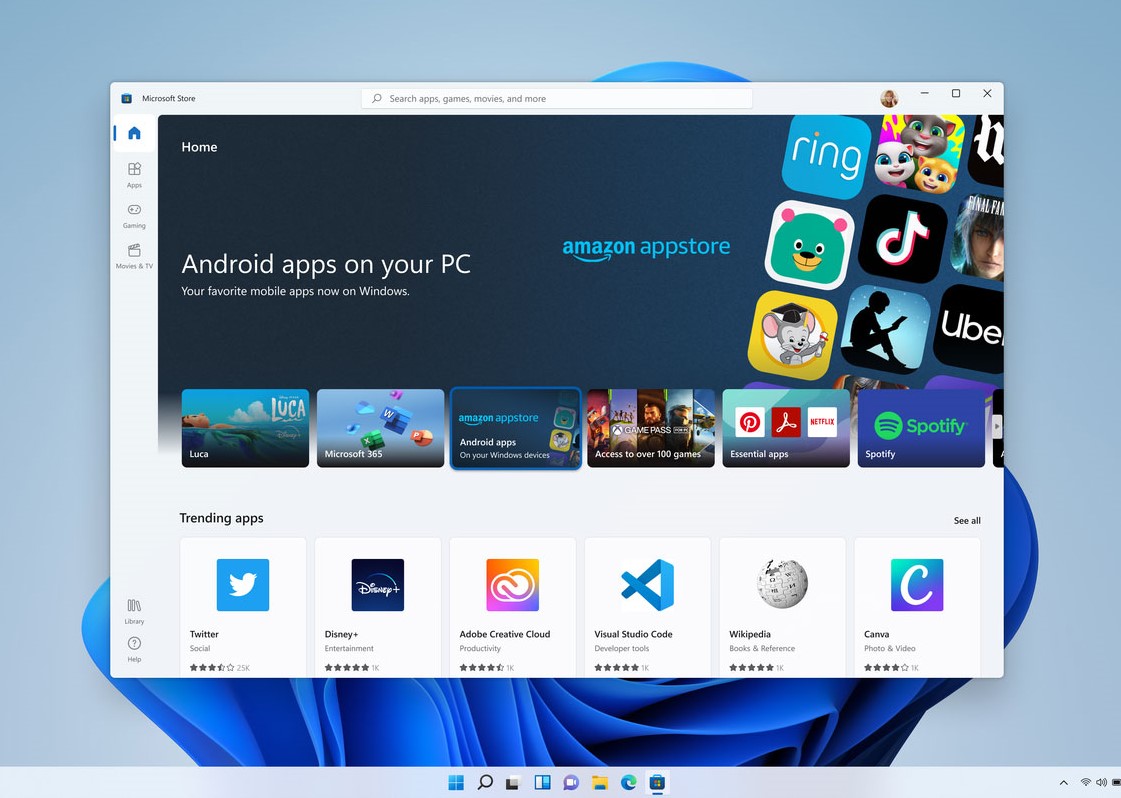Screen dimensions: 1121x798
Task: Open the green bear app tile
Action: click(809, 245)
